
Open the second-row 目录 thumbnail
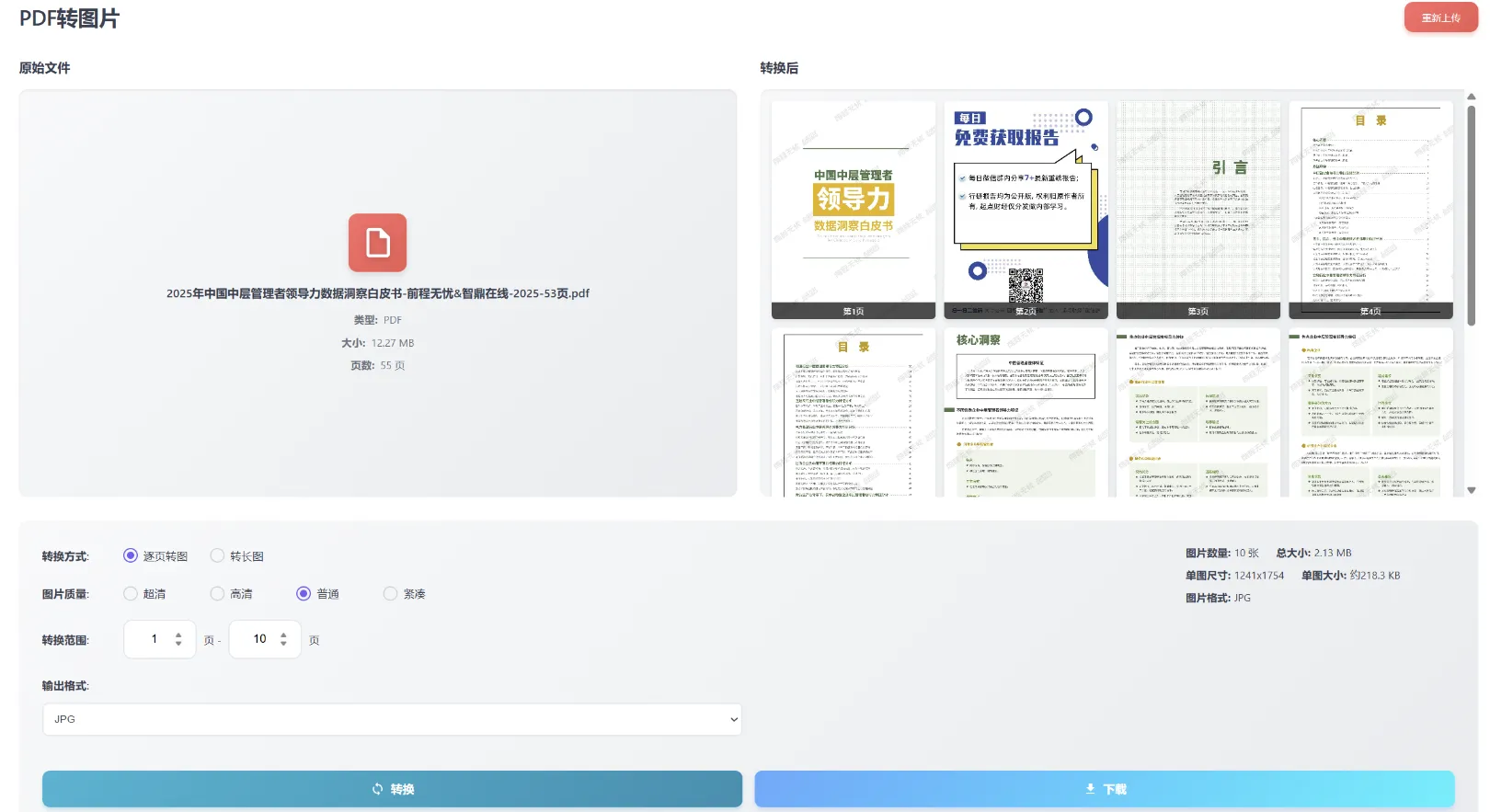pyautogui.click(x=854, y=413)
